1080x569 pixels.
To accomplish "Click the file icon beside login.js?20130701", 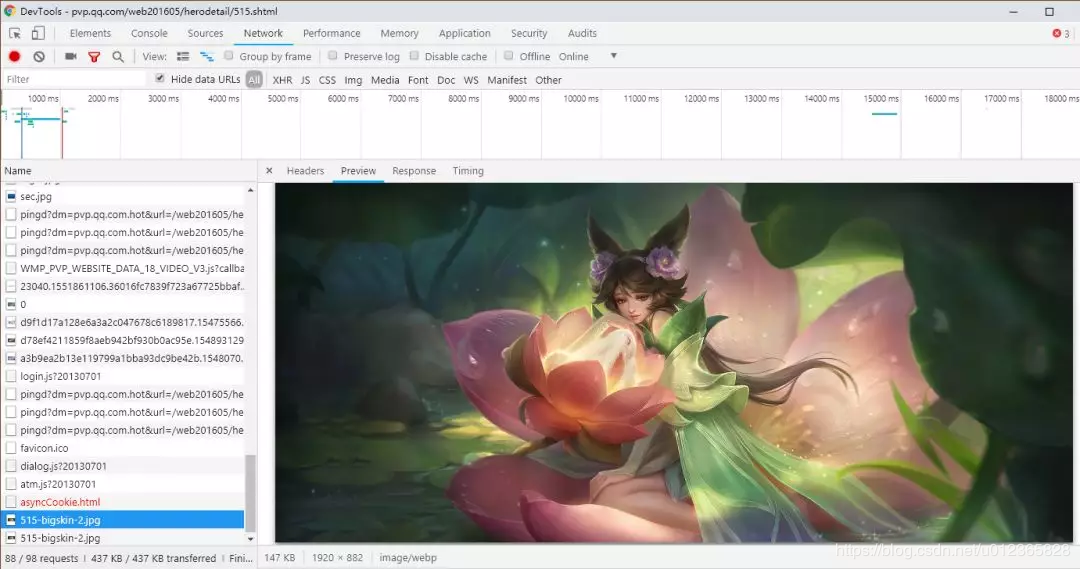I will point(11,376).
